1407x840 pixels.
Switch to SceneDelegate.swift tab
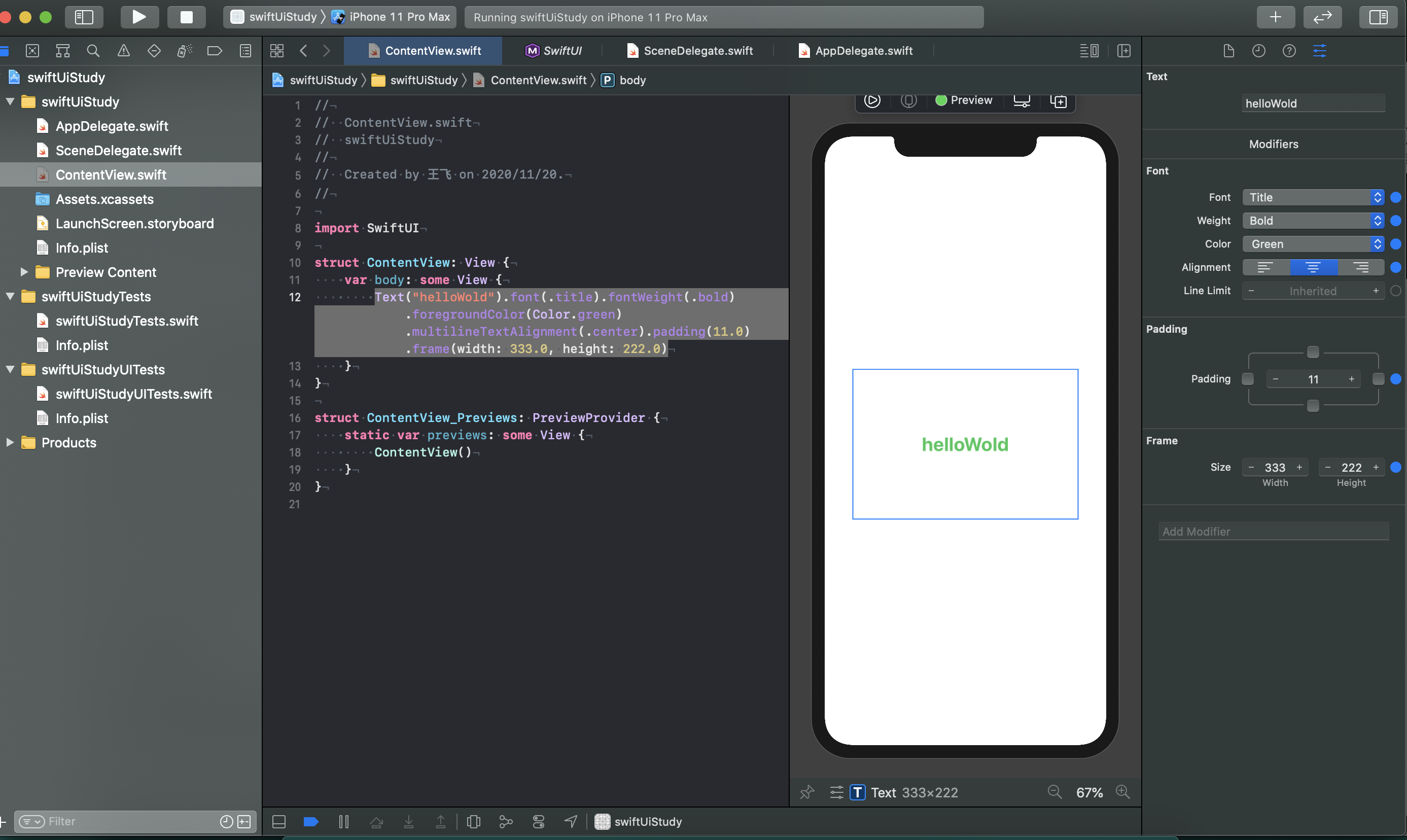pos(690,51)
